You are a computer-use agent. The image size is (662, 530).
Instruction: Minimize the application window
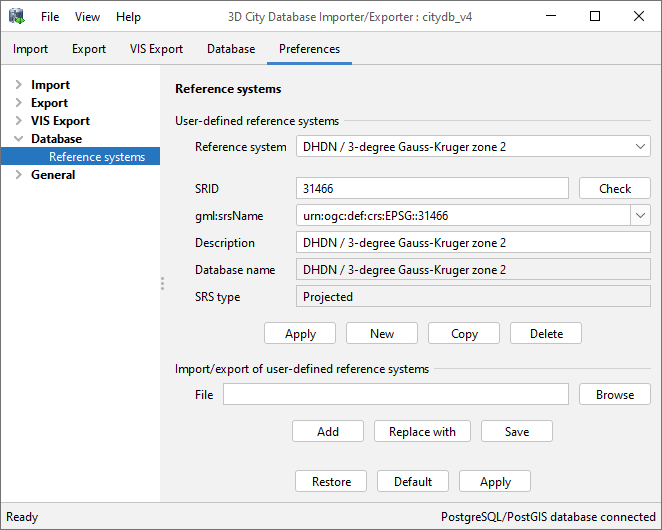pos(551,16)
